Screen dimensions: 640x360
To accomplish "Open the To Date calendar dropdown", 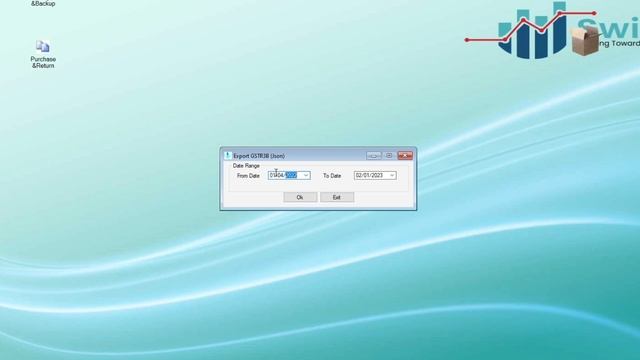I will pyautogui.click(x=392, y=176).
